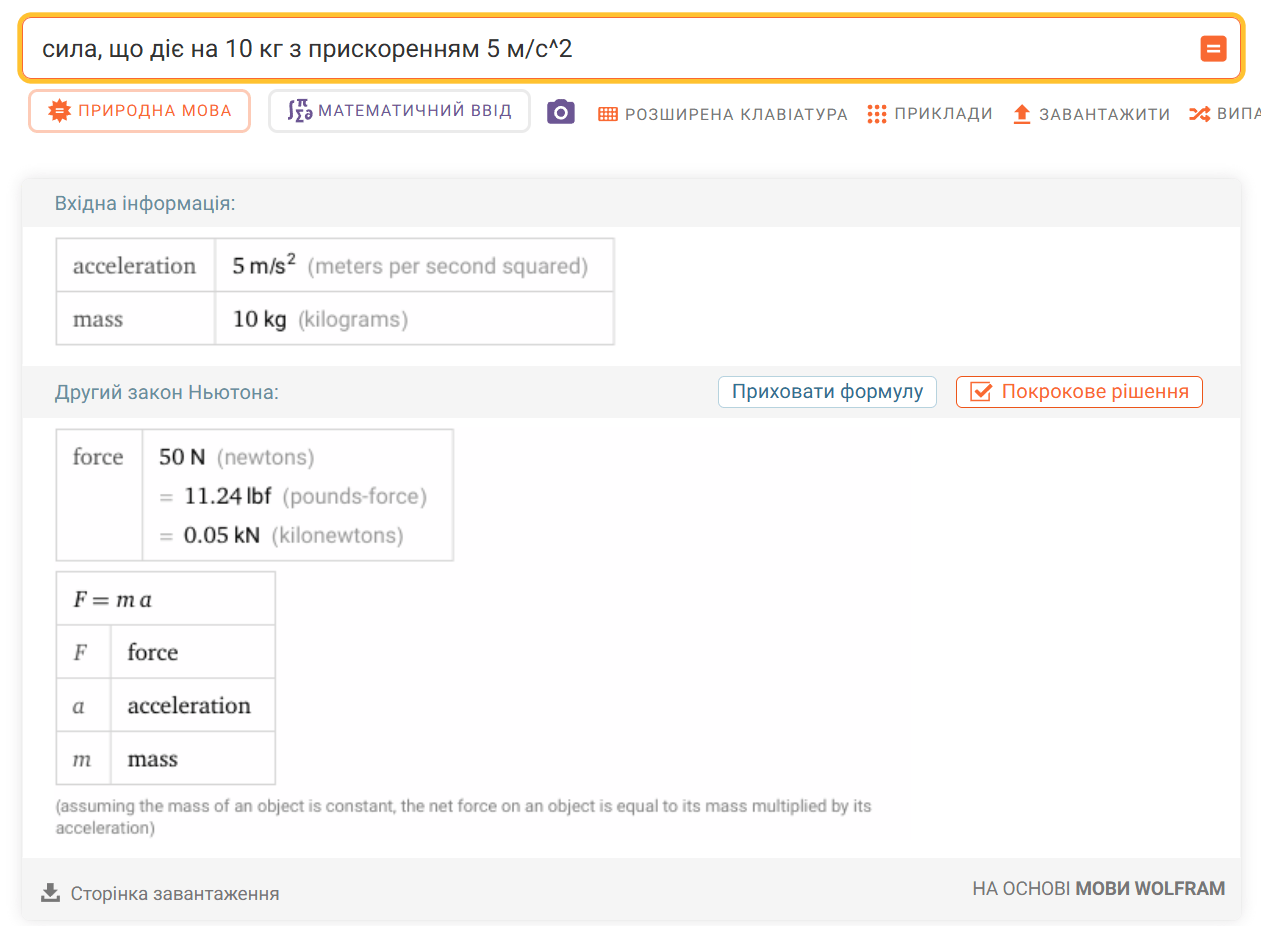Switch to Математичний ввід mode
Viewport: 1261px width, 926px height.
[x=399, y=111]
